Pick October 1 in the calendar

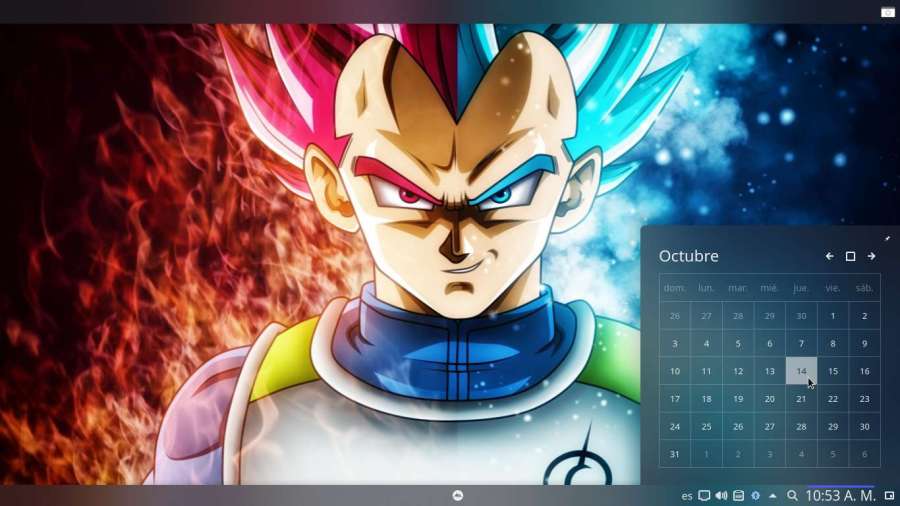(x=833, y=316)
